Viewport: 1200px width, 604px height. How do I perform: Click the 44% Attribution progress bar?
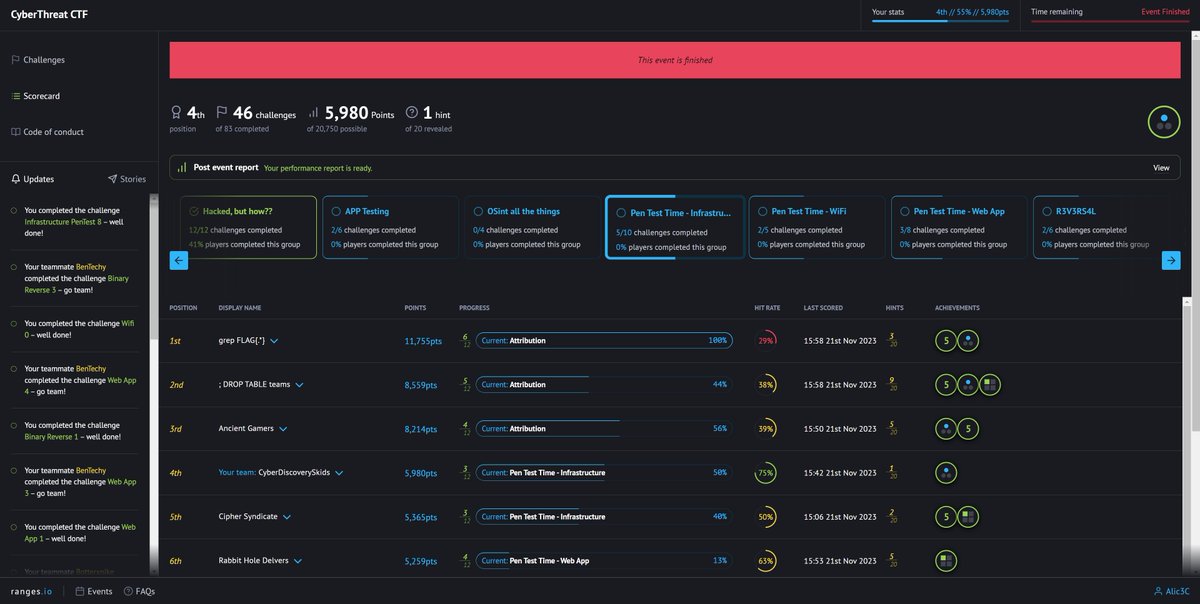[604, 385]
